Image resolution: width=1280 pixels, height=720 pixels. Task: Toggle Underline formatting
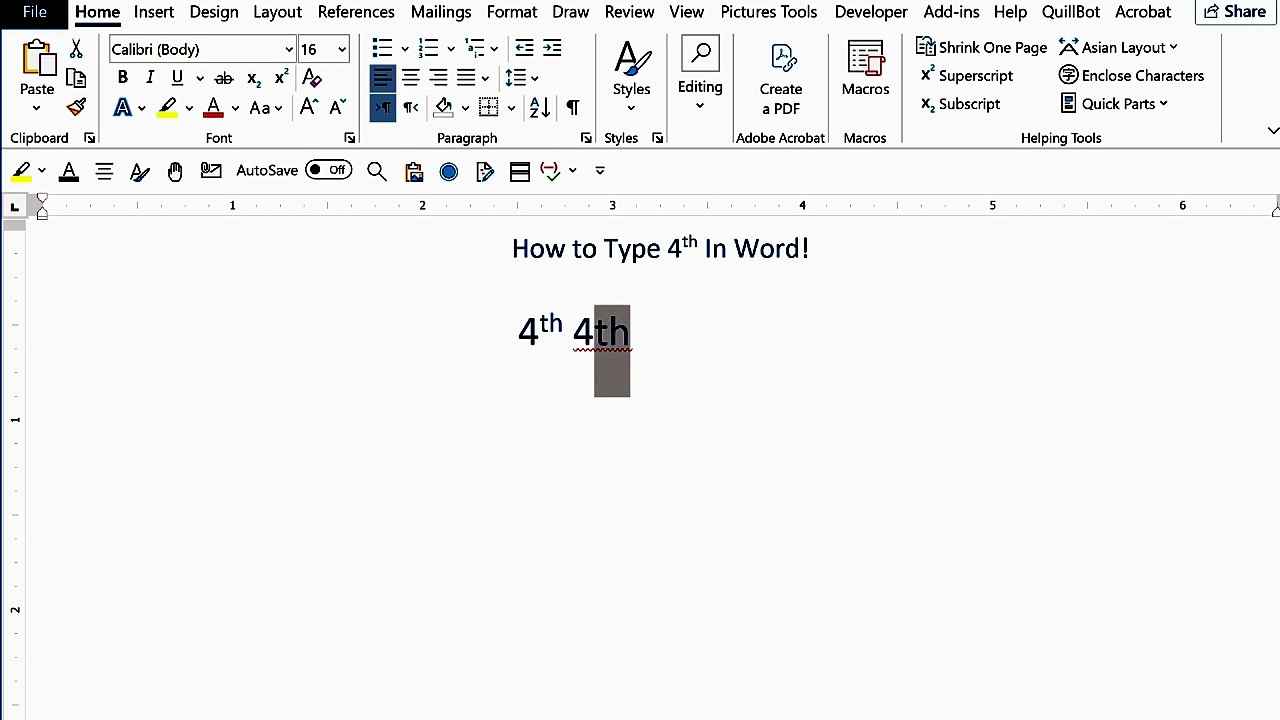[177, 78]
